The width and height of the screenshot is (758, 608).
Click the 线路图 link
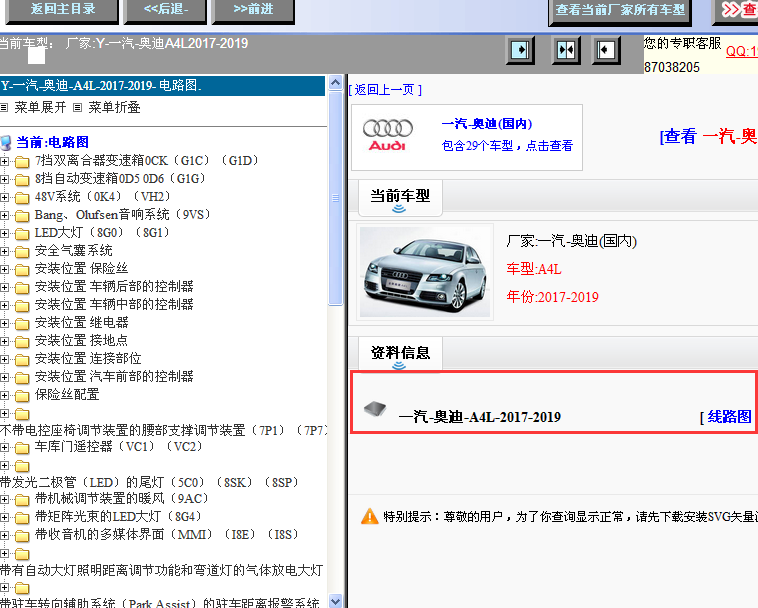pos(729,417)
